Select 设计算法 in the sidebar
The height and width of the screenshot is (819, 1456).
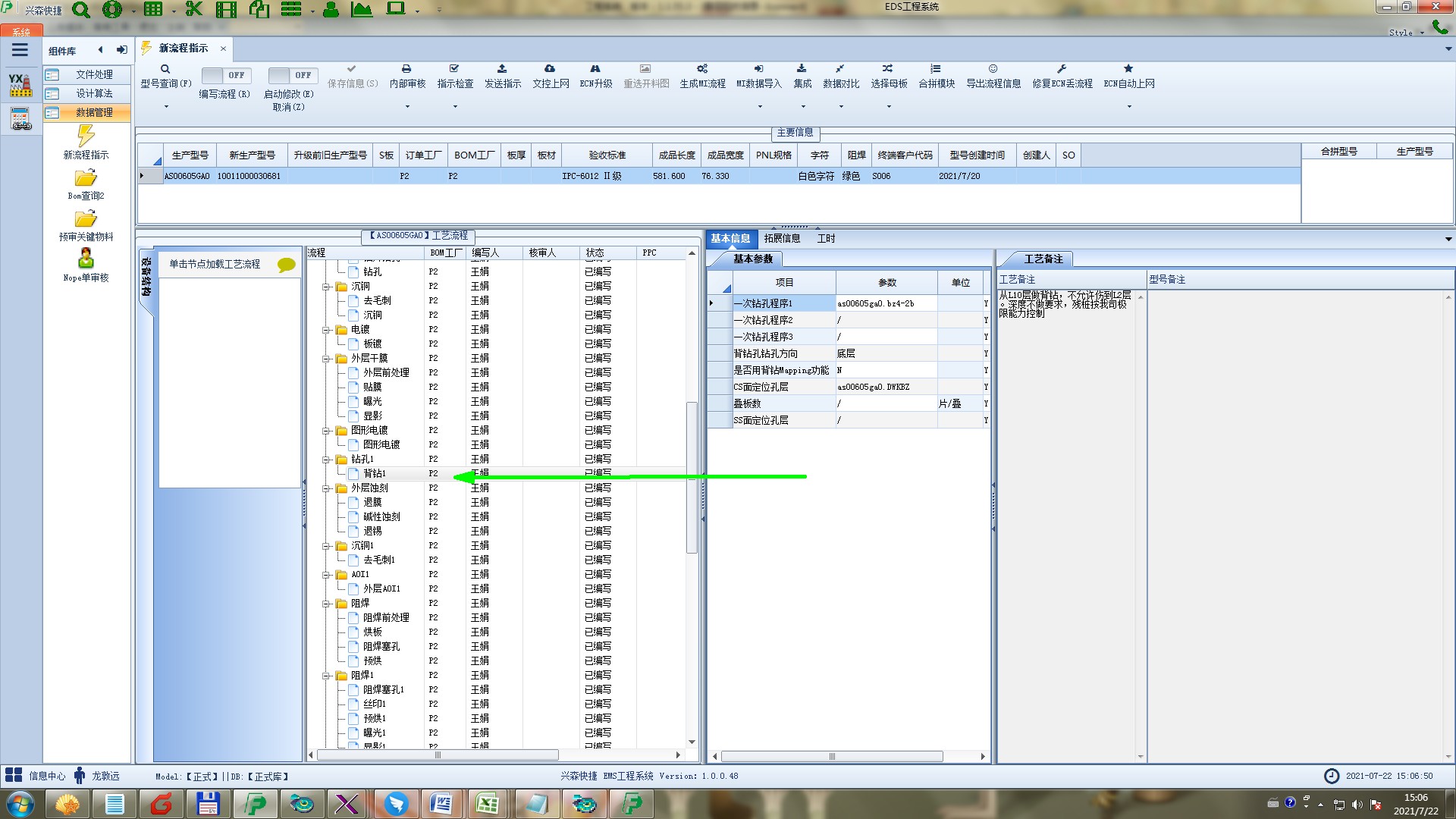tap(93, 93)
